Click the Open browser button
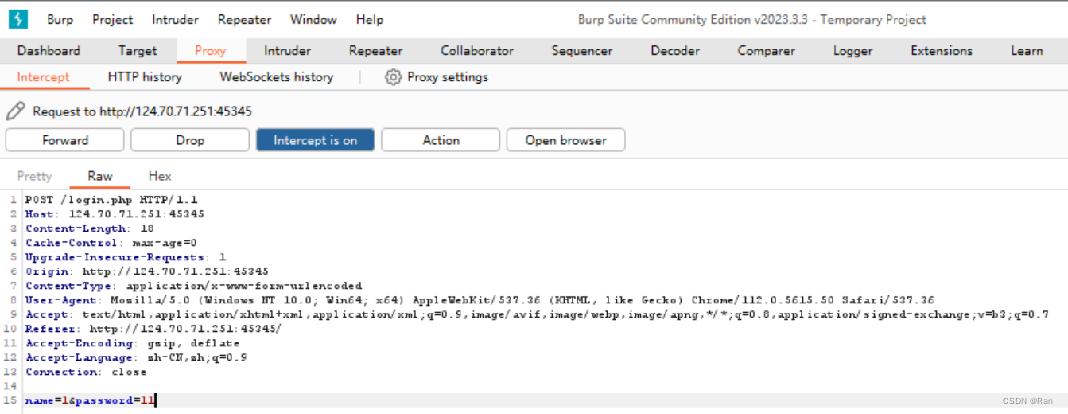This screenshot has width=1068, height=414. coord(565,140)
